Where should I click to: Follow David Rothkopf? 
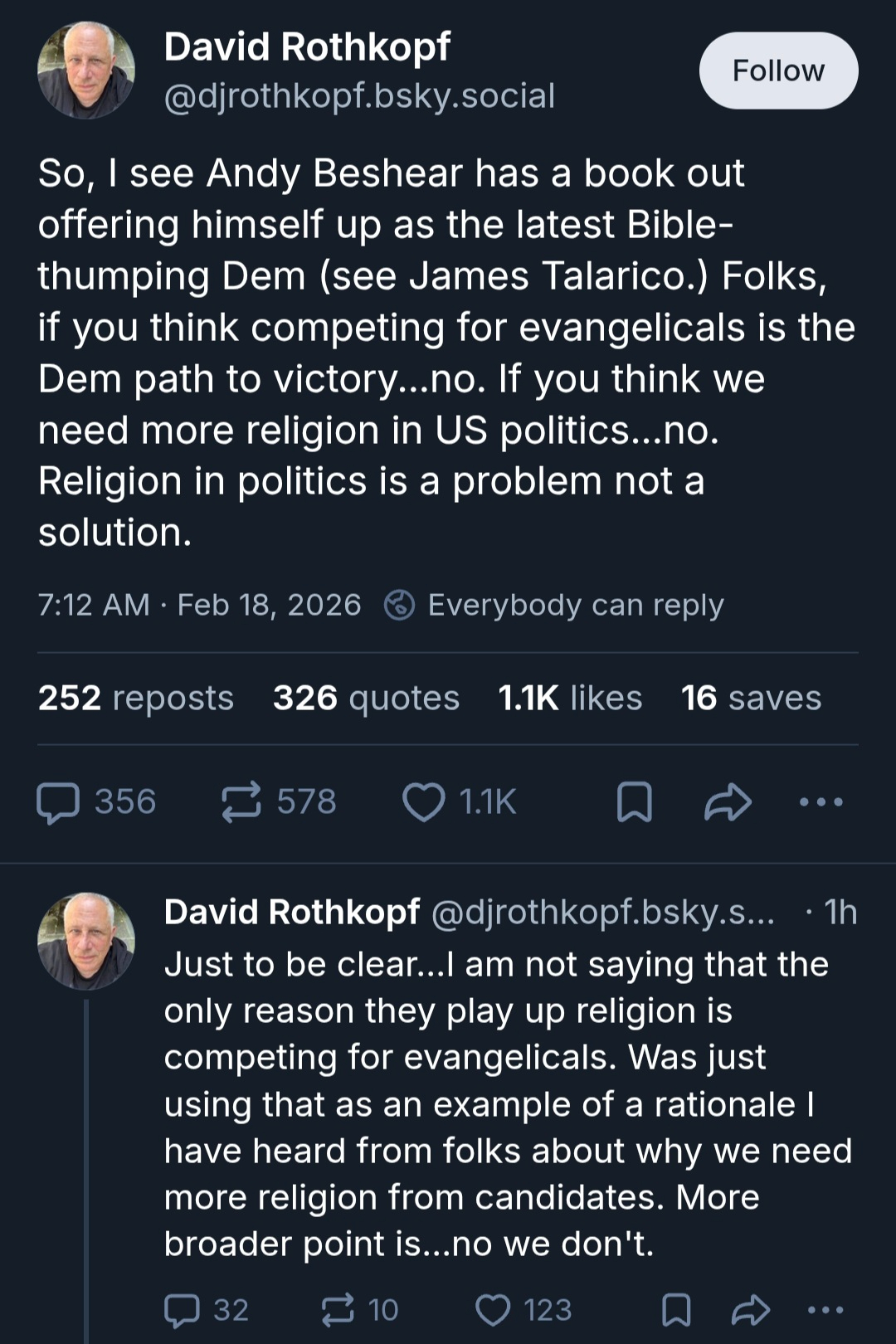(778, 71)
